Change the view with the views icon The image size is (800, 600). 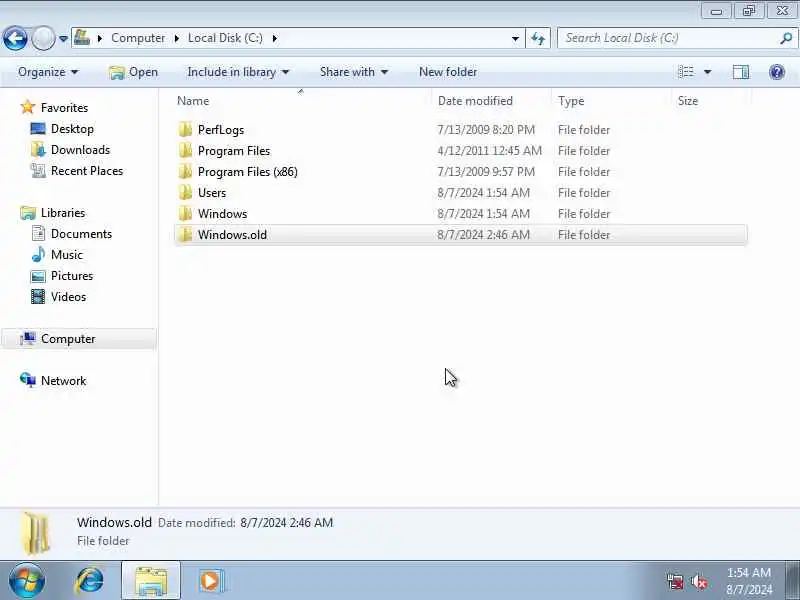point(686,72)
